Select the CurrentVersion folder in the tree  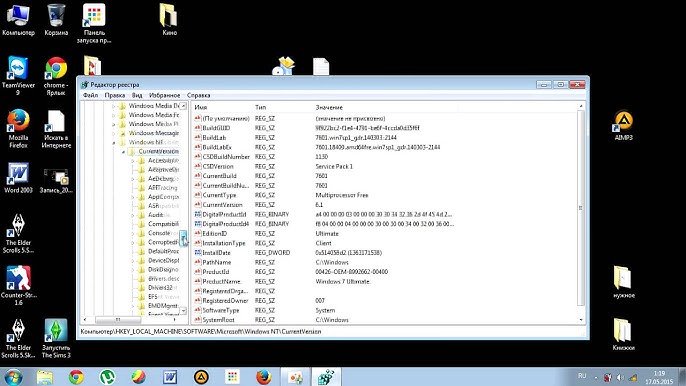158,151
